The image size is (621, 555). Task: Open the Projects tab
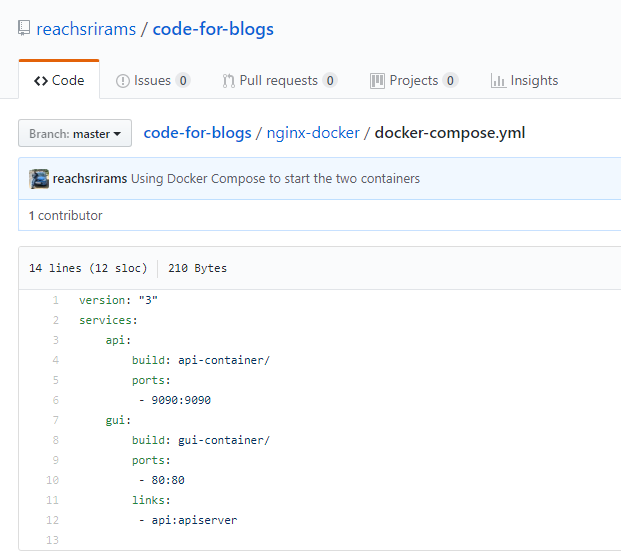pyautogui.click(x=414, y=80)
